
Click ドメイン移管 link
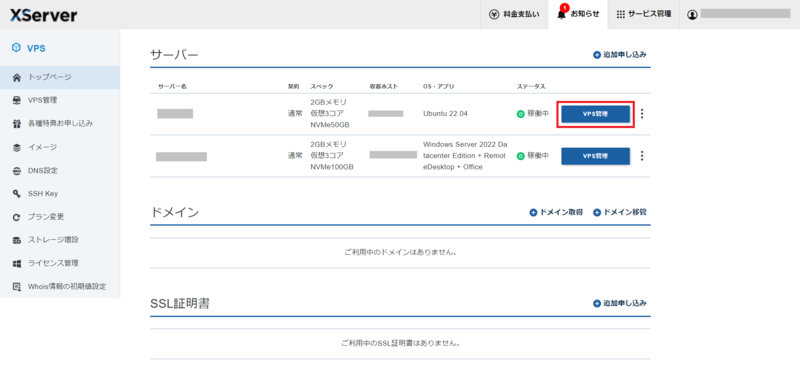pyautogui.click(x=620, y=212)
